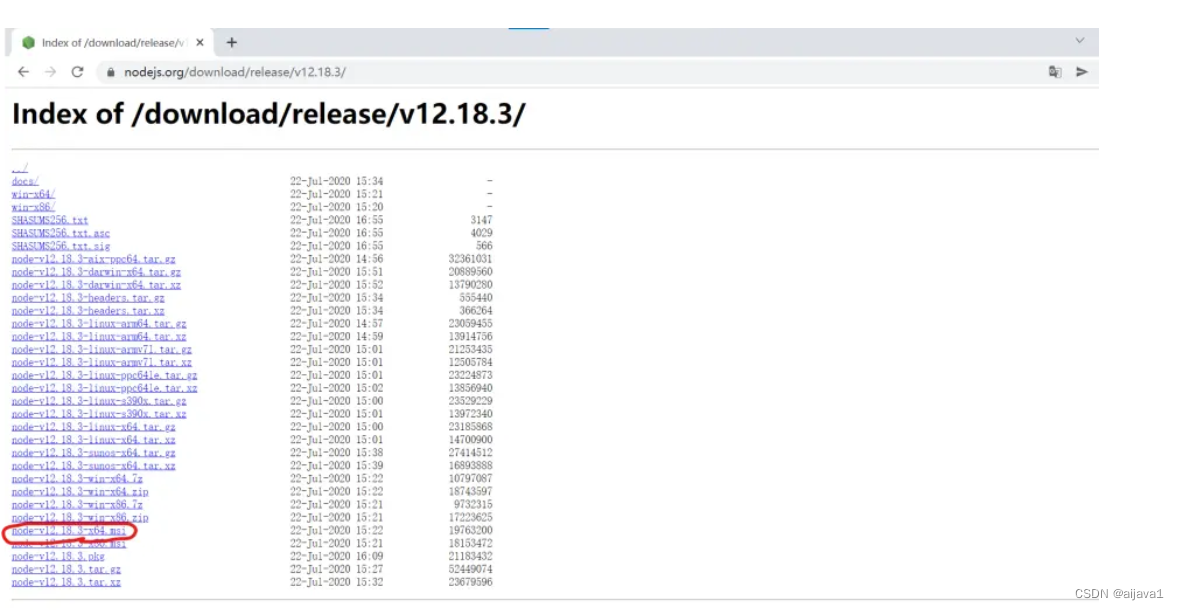Open the win-x86/ folder link
1179x610 pixels.
click(33, 207)
